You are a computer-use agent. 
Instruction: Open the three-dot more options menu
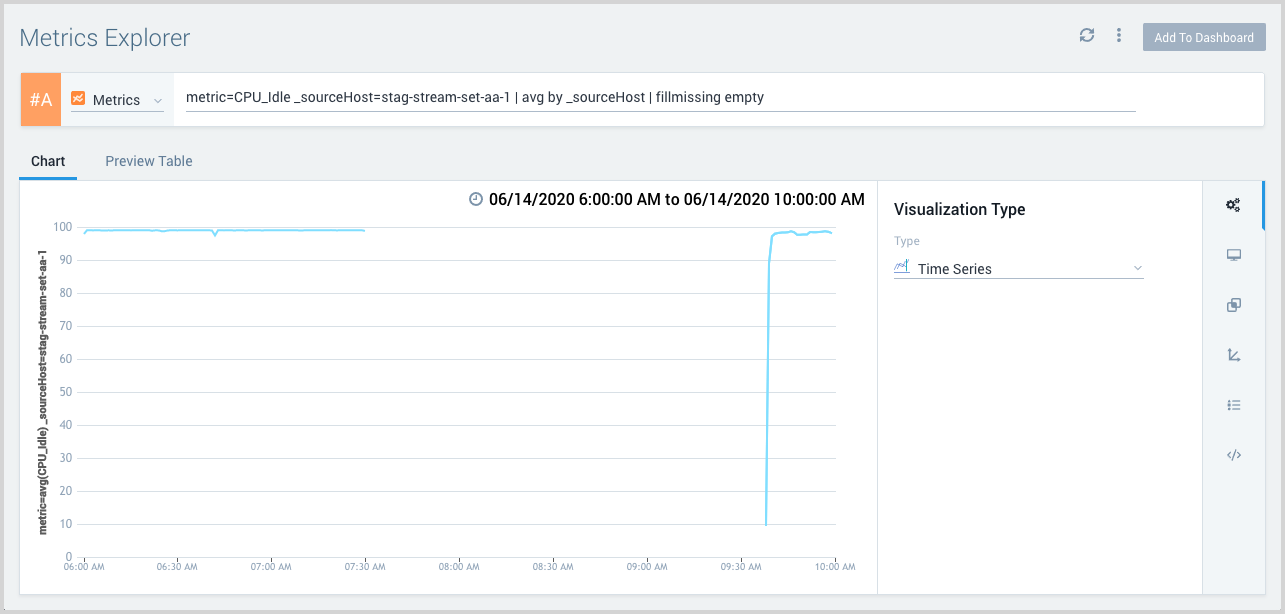click(1119, 36)
